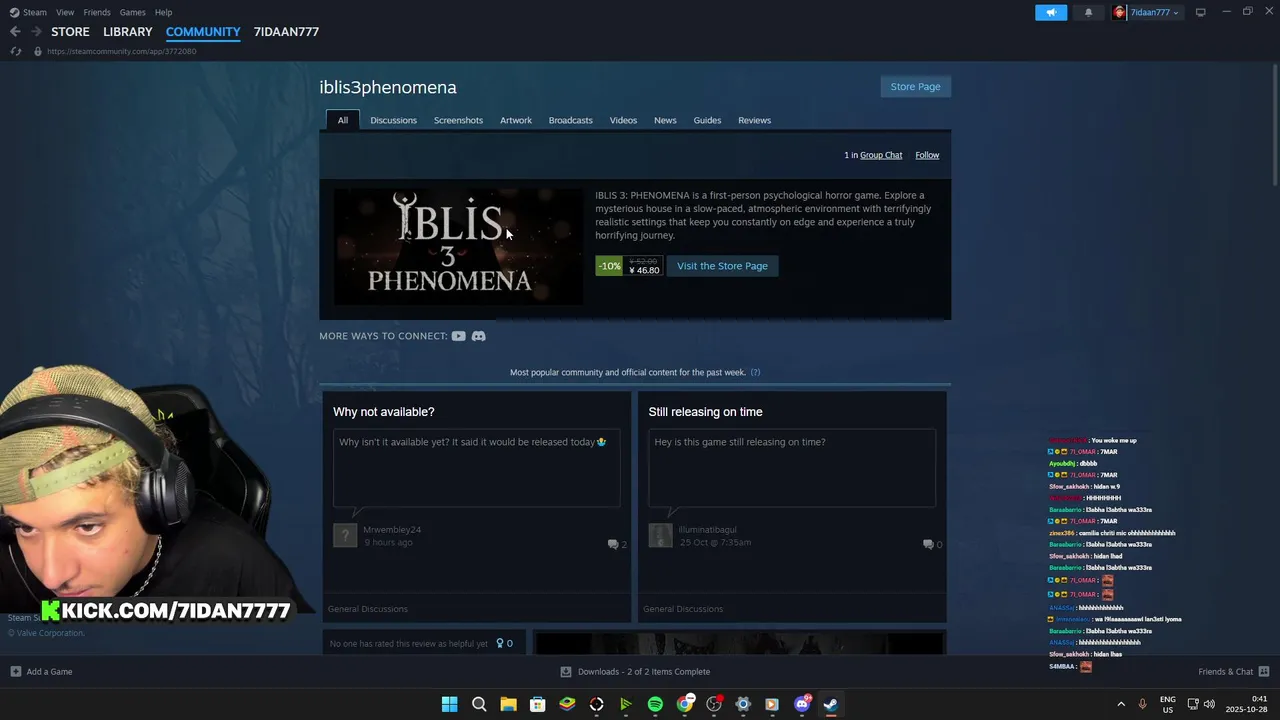Viewport: 1280px width, 720px height.
Task: Switch to Big Picture mode icon
Action: point(1201,12)
